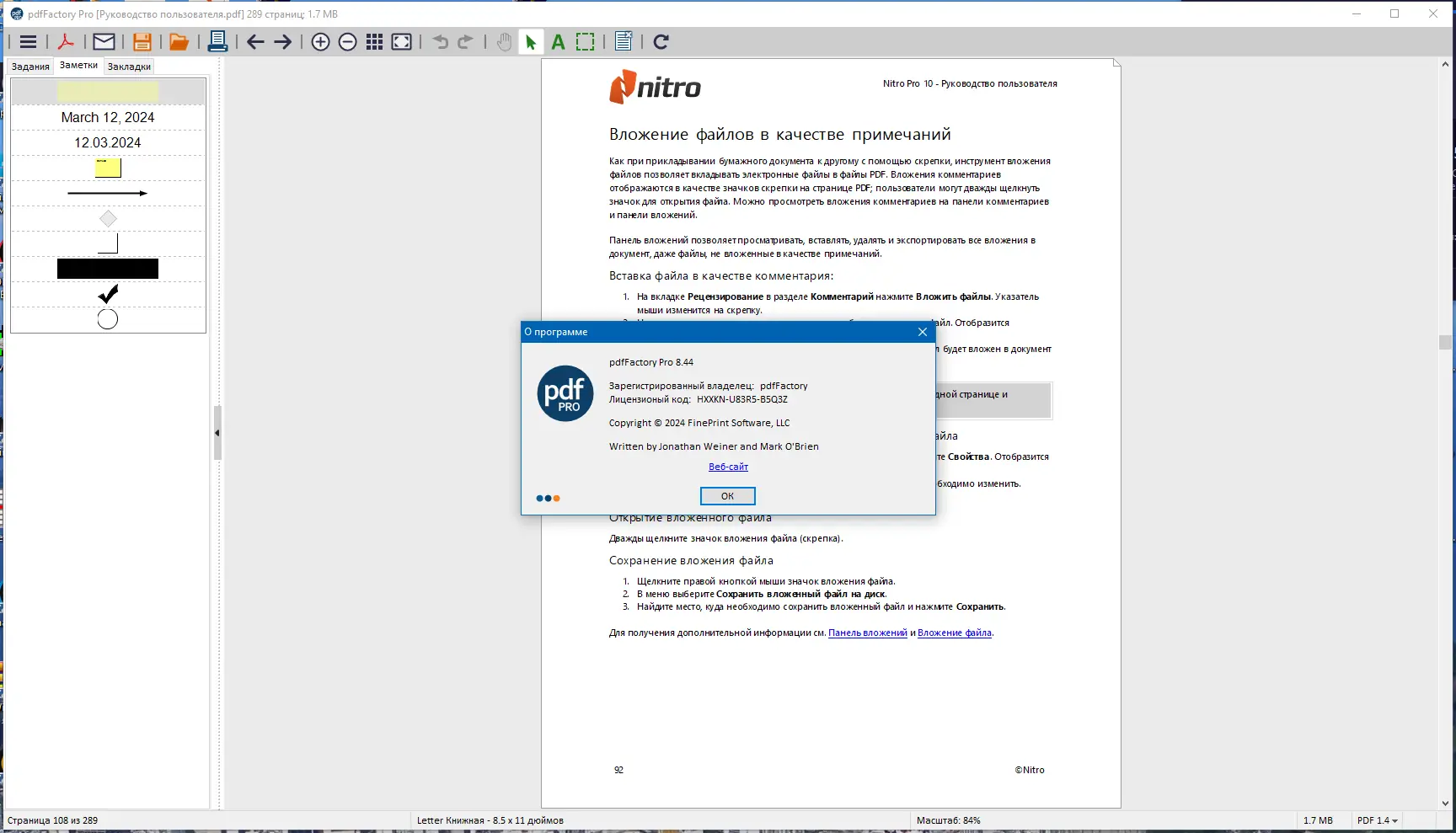Click the Undo toolbar icon
This screenshot has width=1456, height=833.
pyautogui.click(x=440, y=42)
